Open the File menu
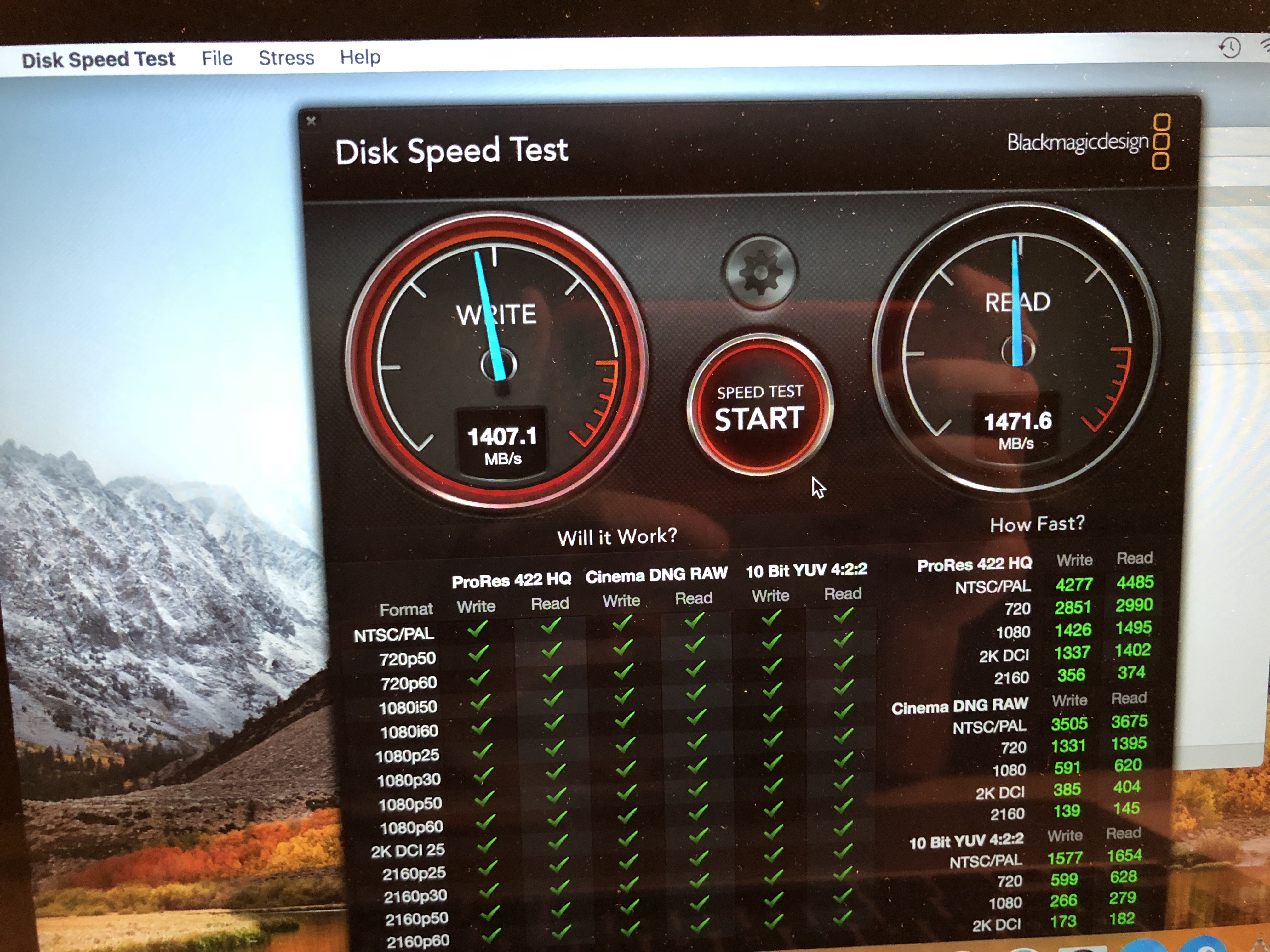The image size is (1270, 952). pyautogui.click(x=217, y=59)
